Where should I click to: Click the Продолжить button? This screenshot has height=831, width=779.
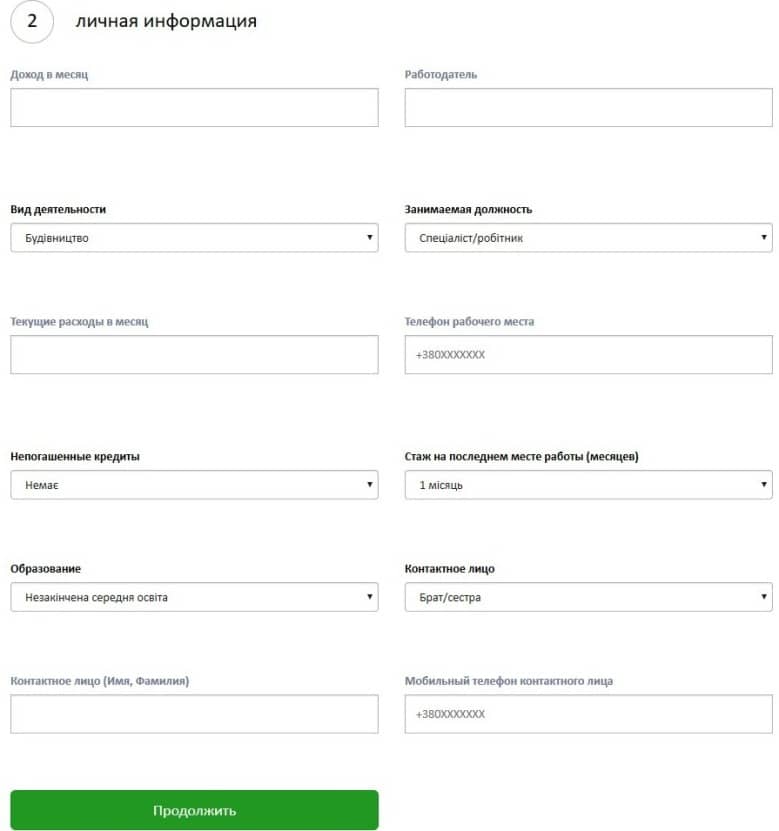point(194,811)
